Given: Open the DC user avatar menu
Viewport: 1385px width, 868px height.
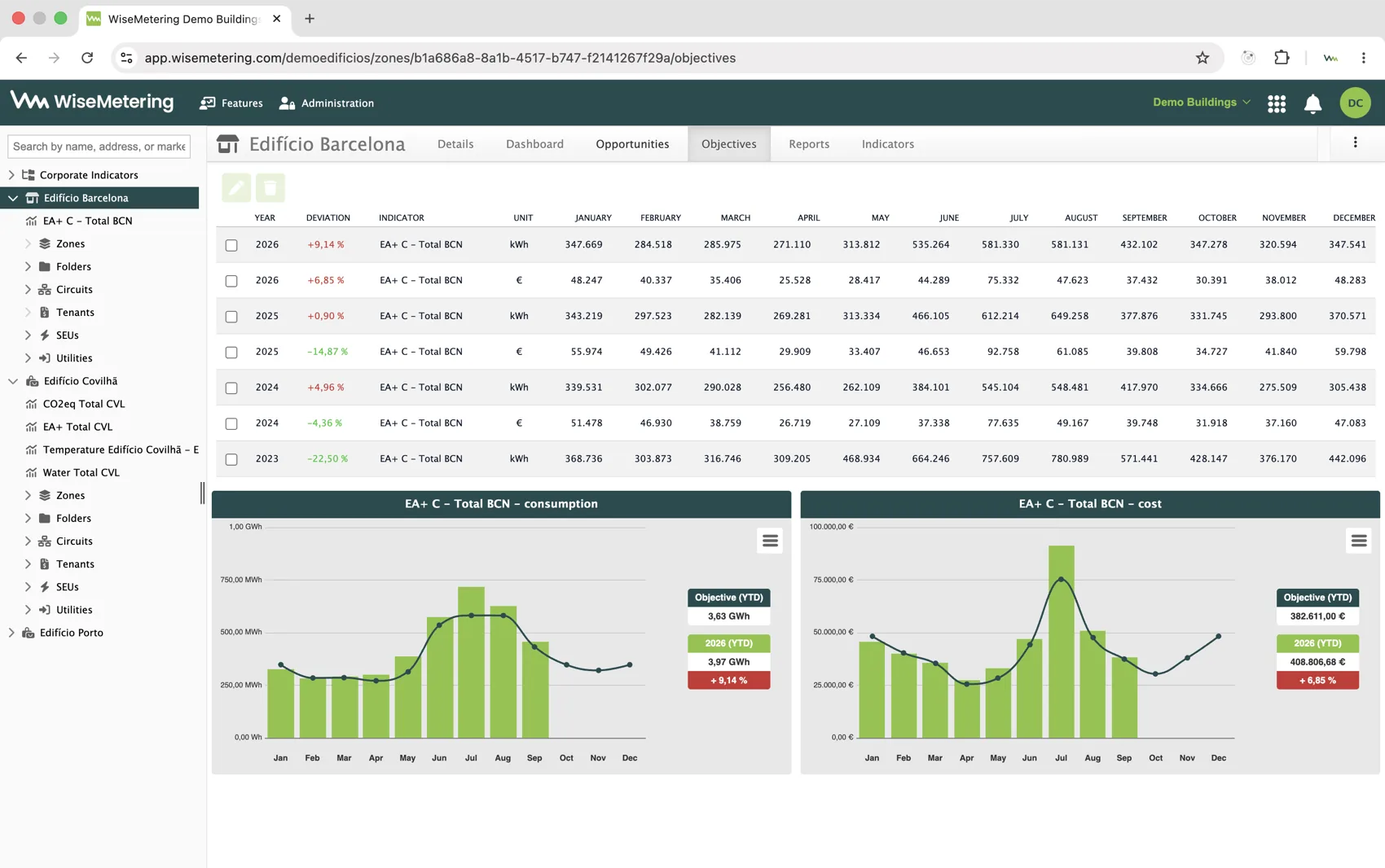Looking at the screenshot, I should tap(1355, 103).
